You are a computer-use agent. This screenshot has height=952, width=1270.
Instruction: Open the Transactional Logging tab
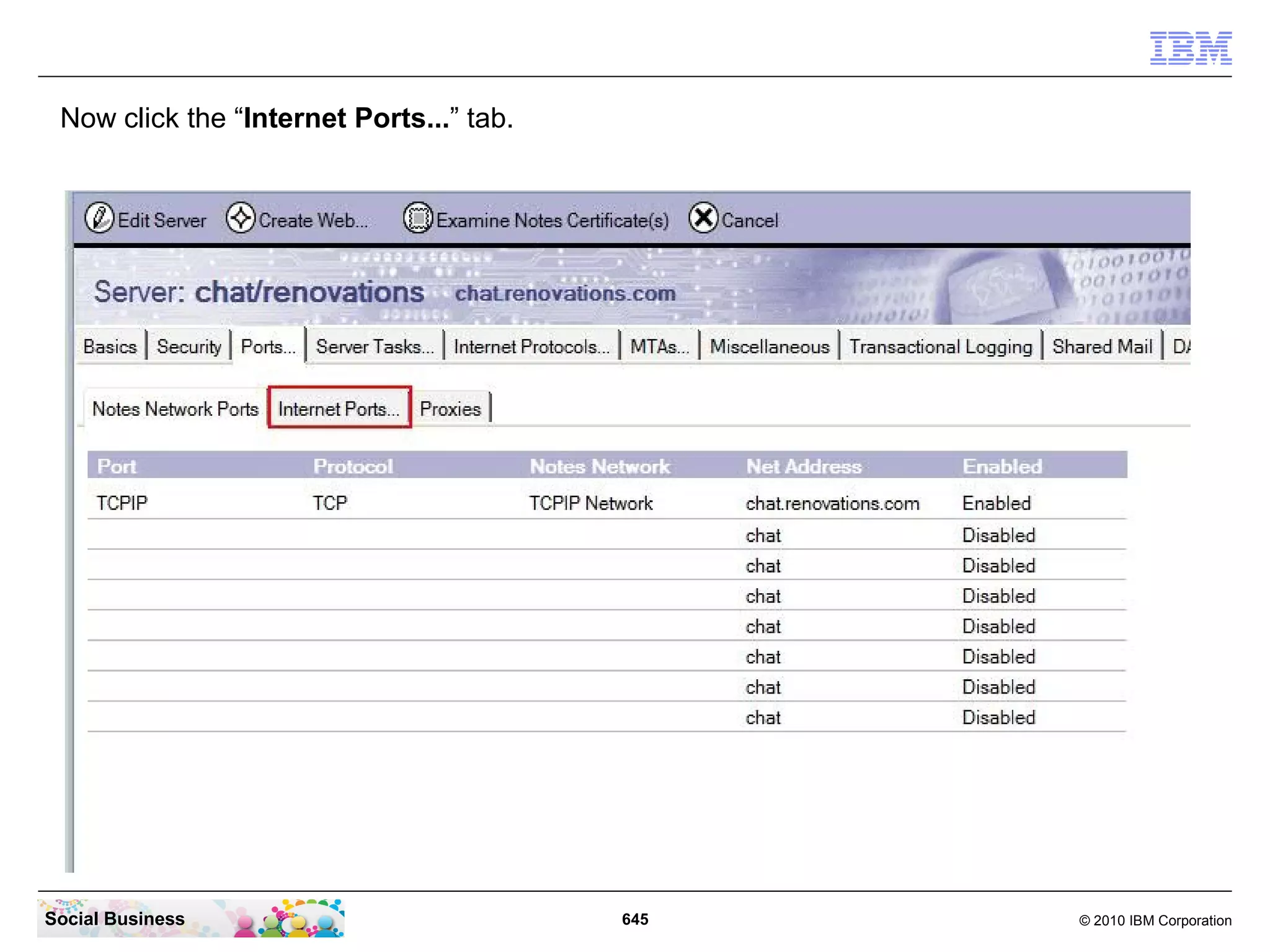point(941,346)
